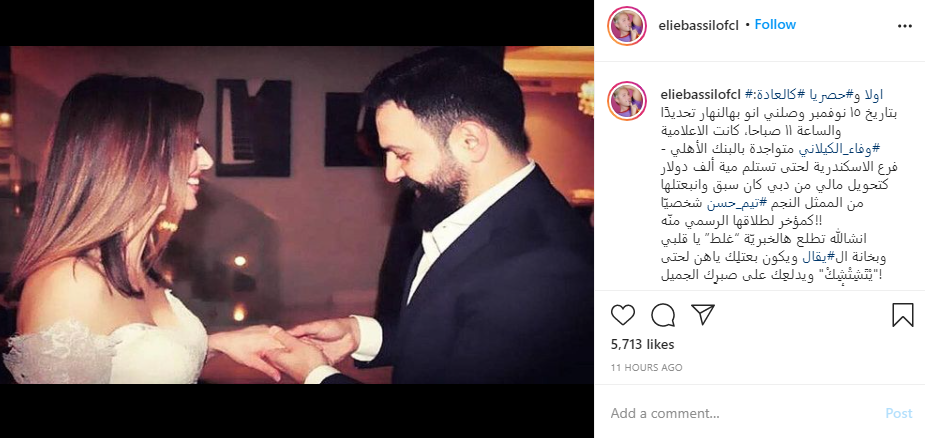Like the post with the heart icon
925x438 pixels.
coord(622,315)
